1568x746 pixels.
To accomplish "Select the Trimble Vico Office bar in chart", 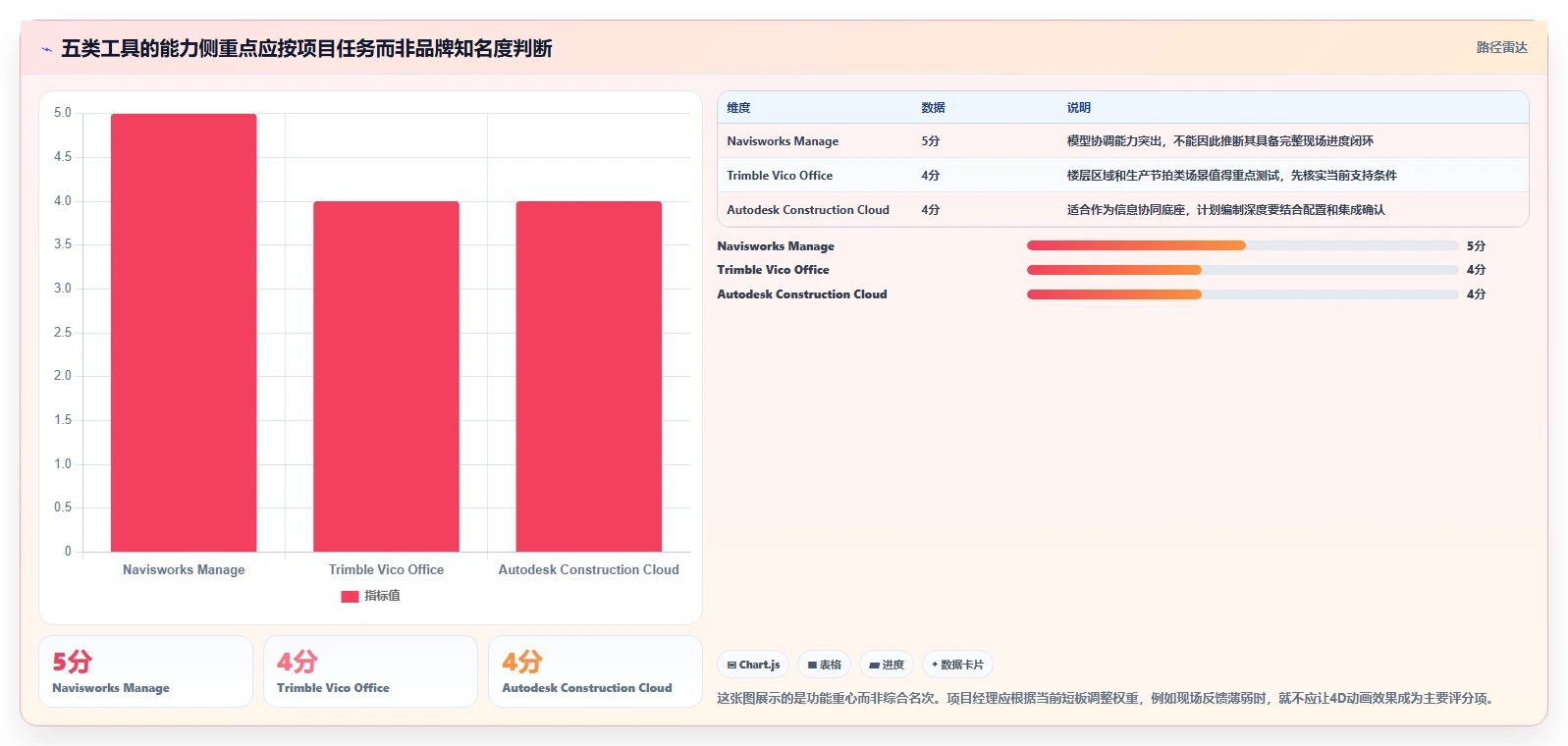I will pos(386,377).
